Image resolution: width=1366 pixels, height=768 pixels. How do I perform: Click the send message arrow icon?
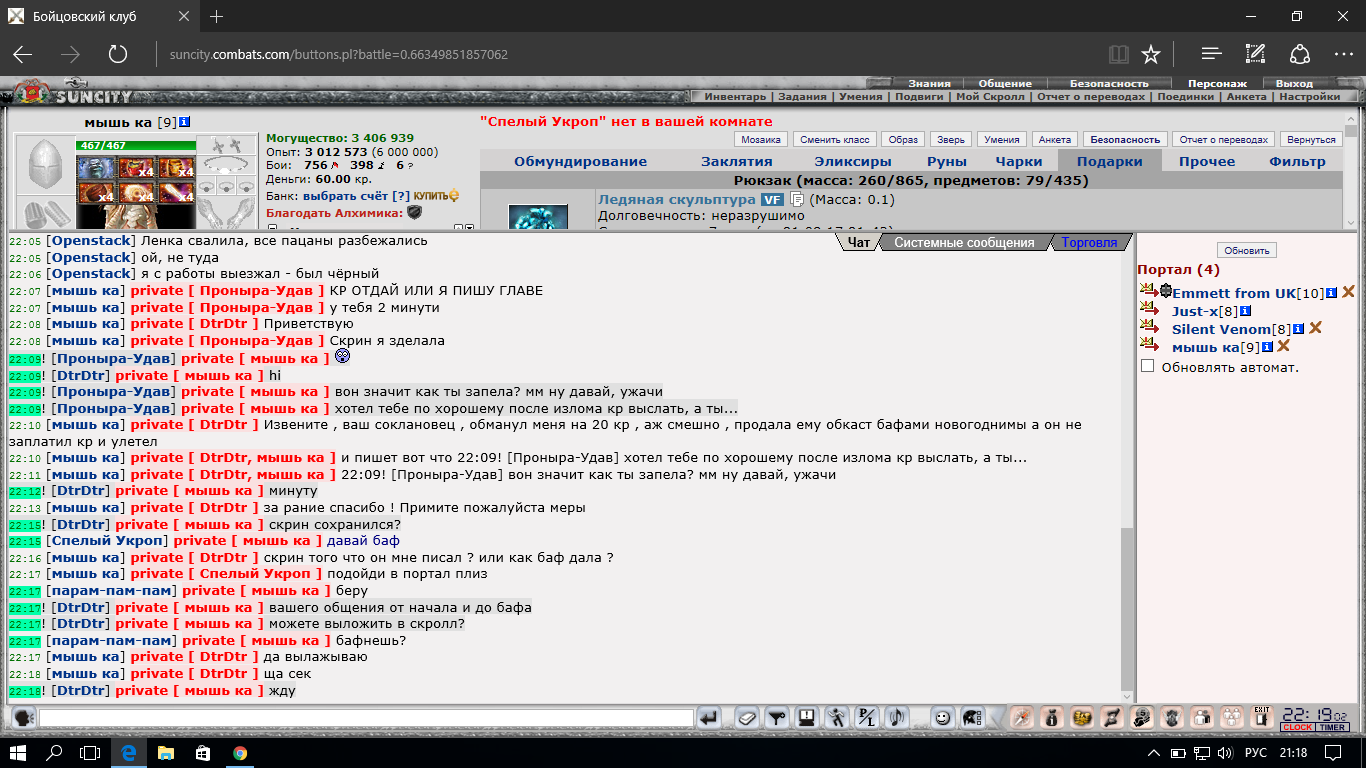[708, 717]
